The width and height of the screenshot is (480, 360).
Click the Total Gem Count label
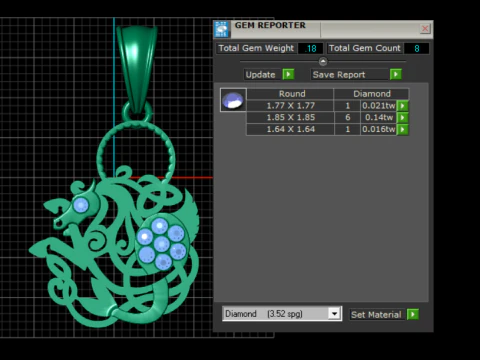(364, 48)
